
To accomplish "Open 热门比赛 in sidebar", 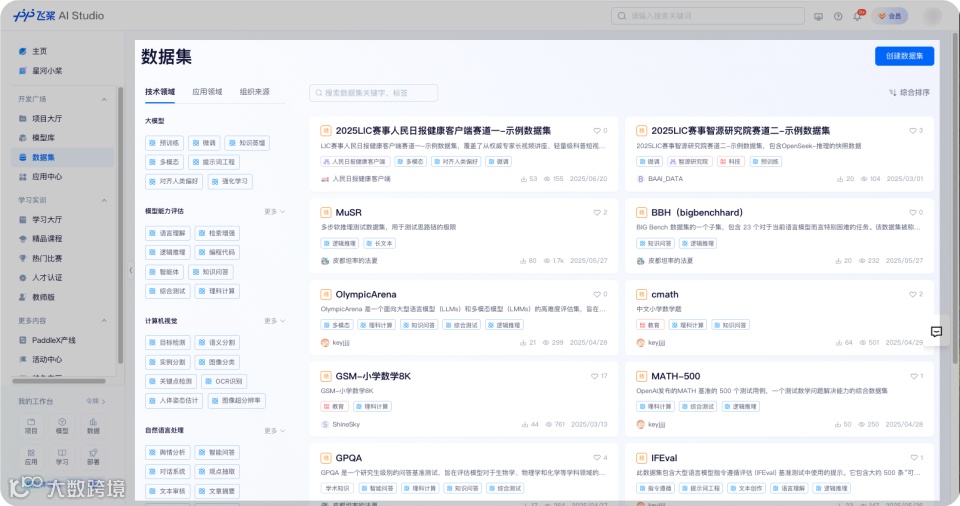I will pyautogui.click(x=40, y=259).
